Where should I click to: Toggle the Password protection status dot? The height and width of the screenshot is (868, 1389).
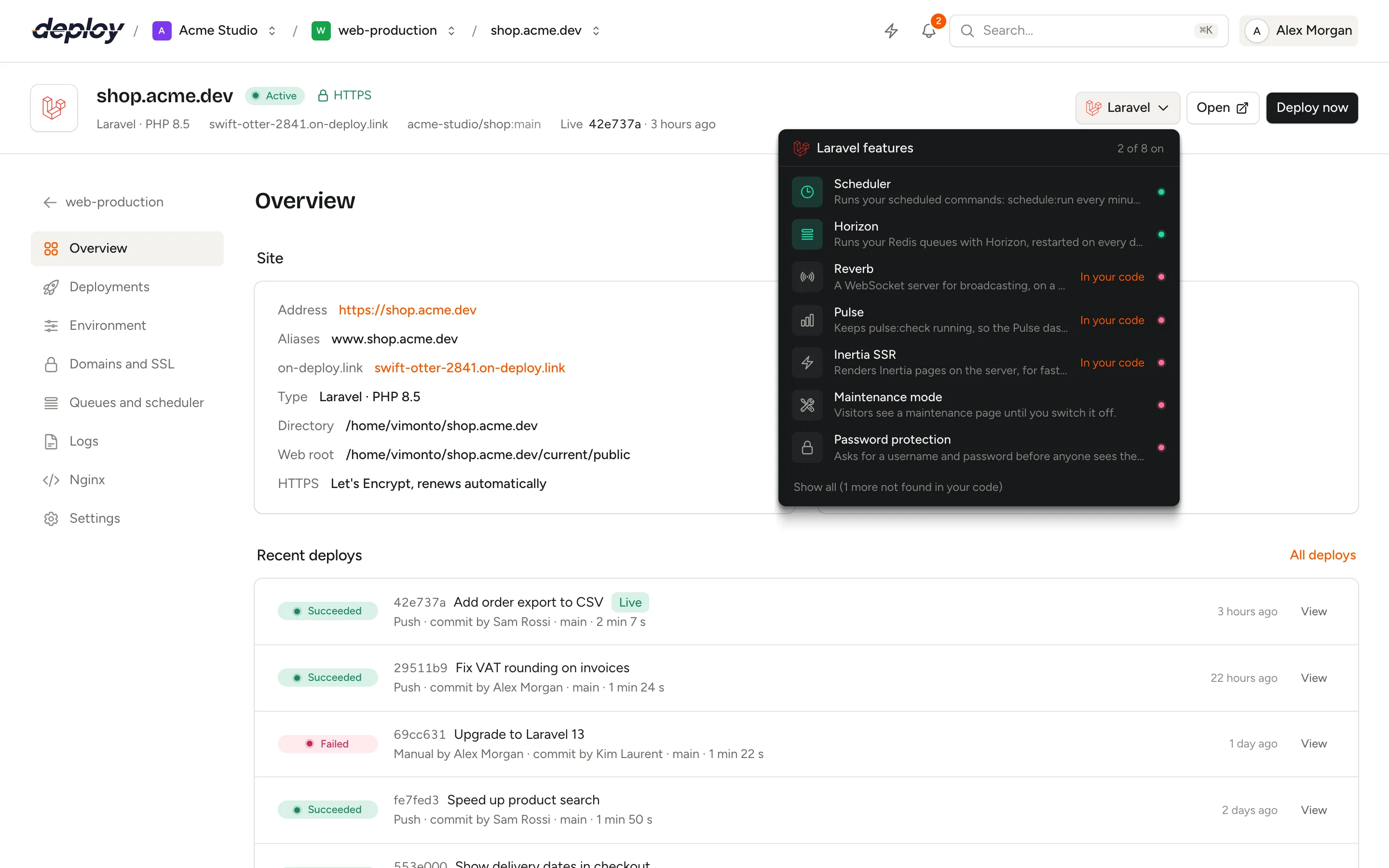(x=1160, y=448)
